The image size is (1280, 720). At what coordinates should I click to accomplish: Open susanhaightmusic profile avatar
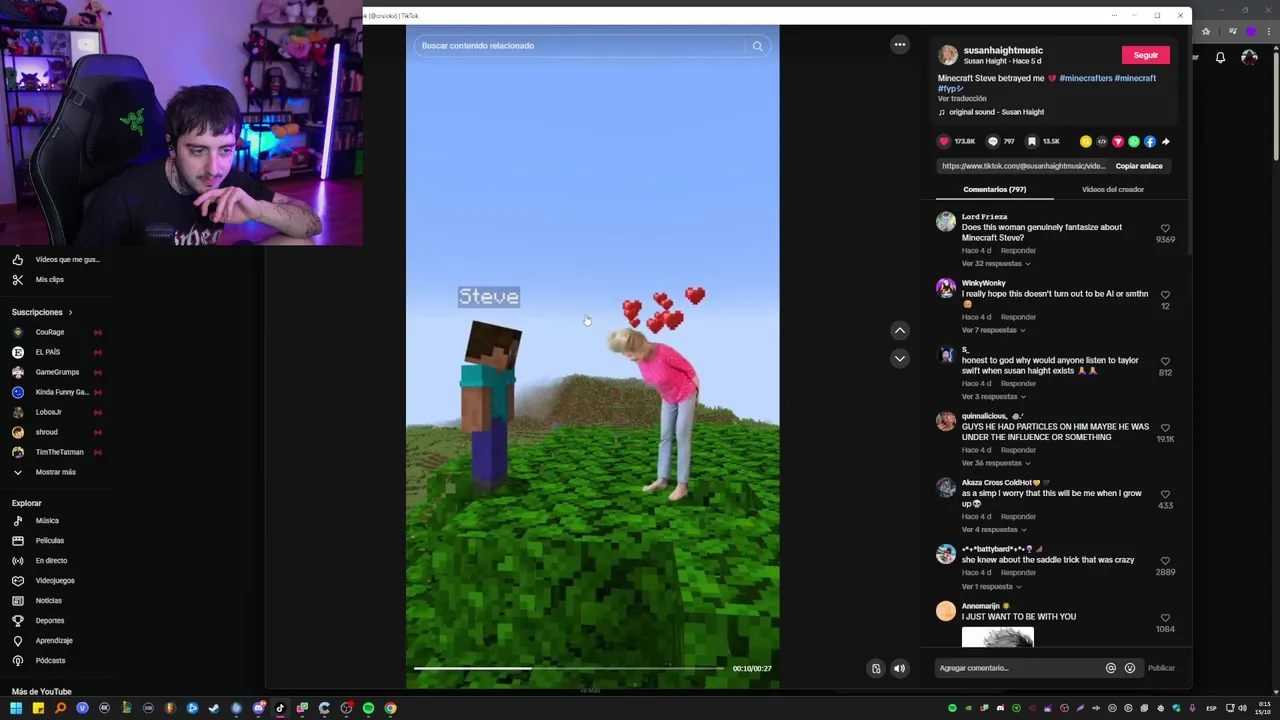[948, 55]
